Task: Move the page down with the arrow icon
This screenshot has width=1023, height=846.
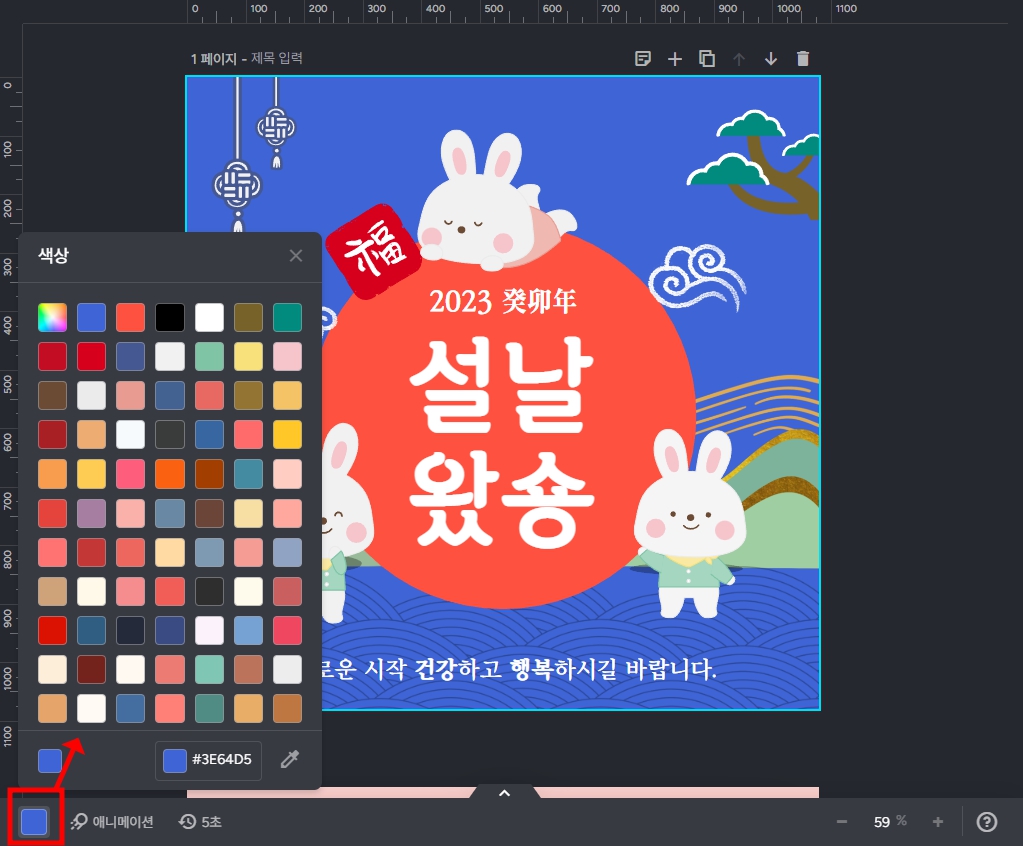Action: pos(771,58)
